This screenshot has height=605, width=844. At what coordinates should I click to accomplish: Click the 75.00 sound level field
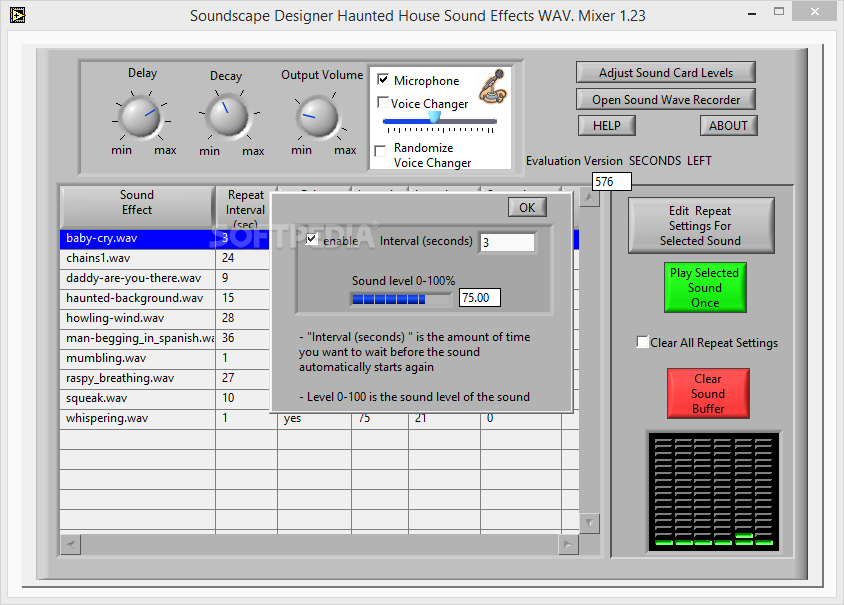(480, 298)
